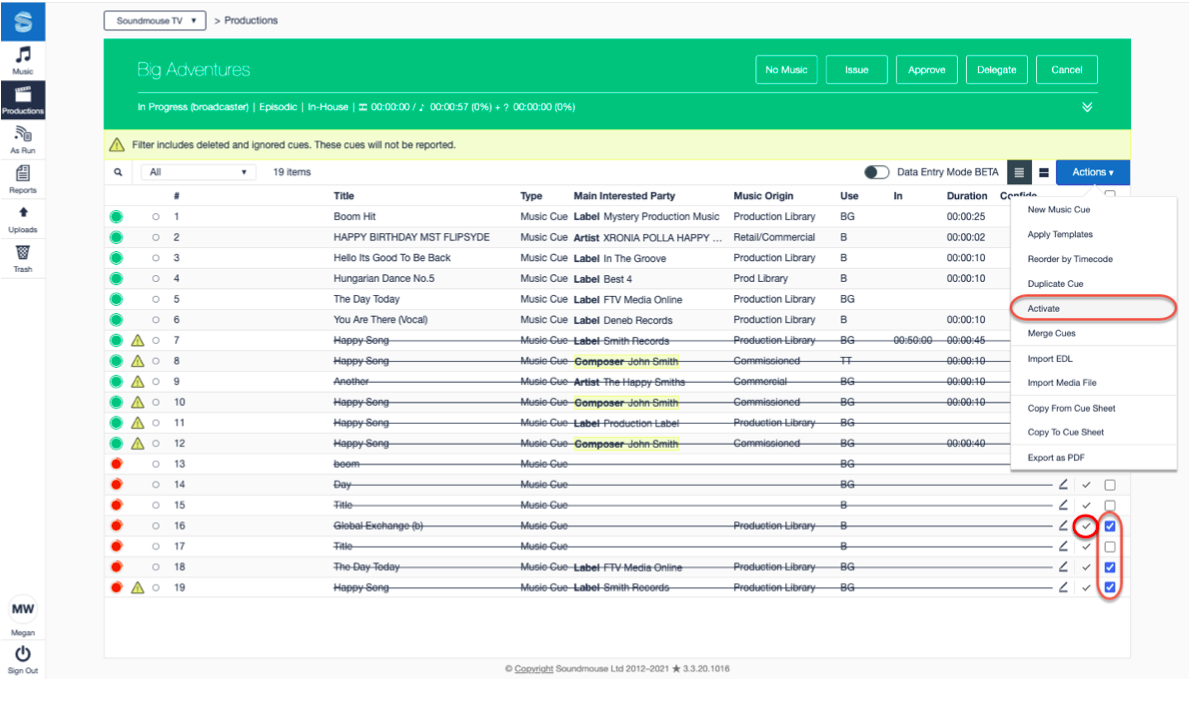Click the HAPPY BIRTHDAY MST FLIPSYDE title

click(411, 238)
